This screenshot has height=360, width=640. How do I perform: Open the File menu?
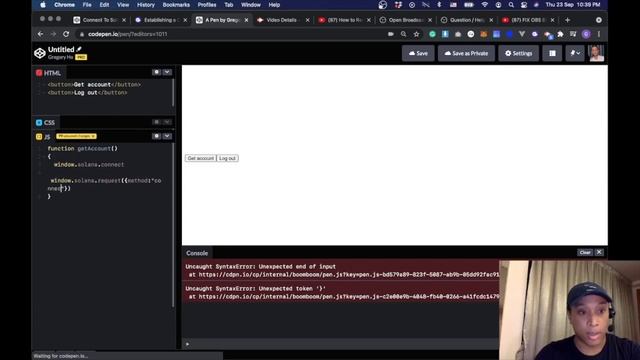coord(87,5)
